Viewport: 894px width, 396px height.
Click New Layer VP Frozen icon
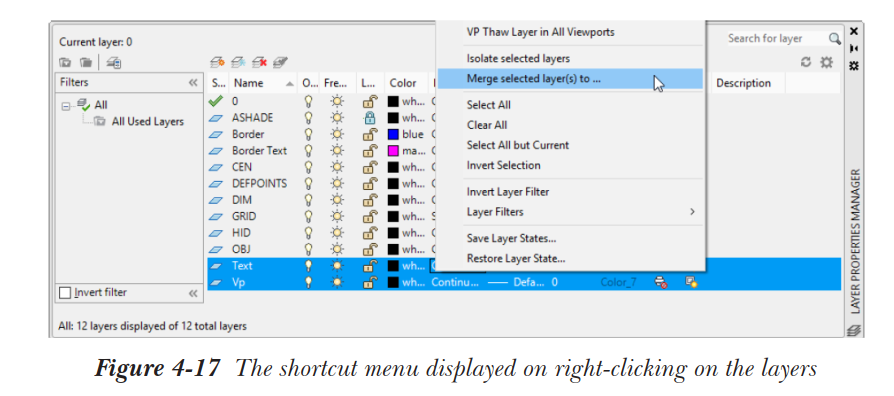(x=238, y=62)
